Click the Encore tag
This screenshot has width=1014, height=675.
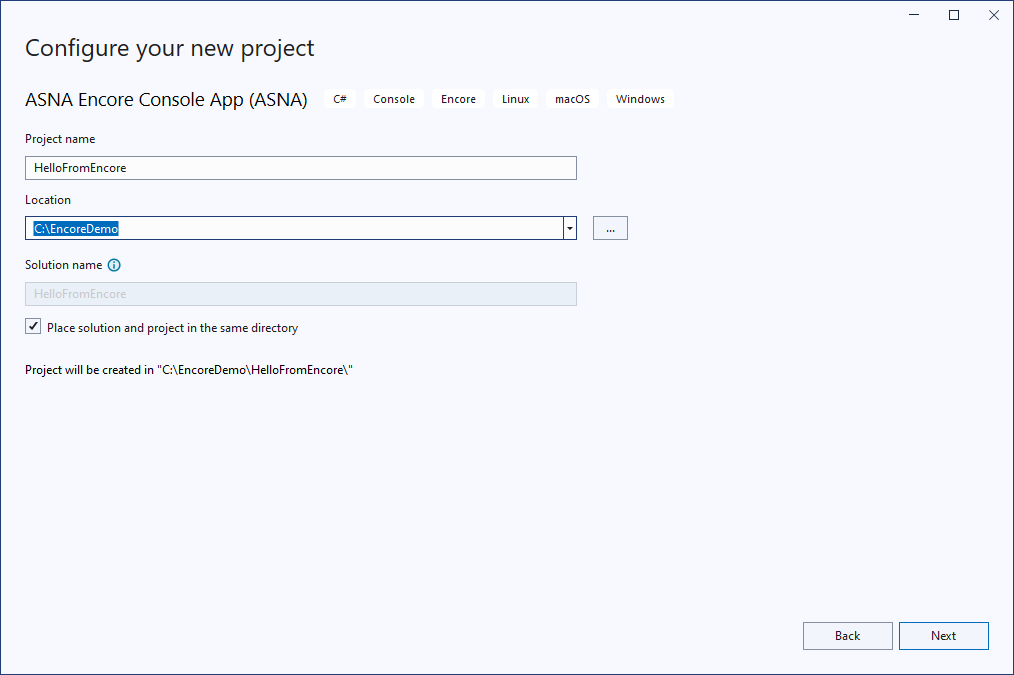pyautogui.click(x=458, y=99)
